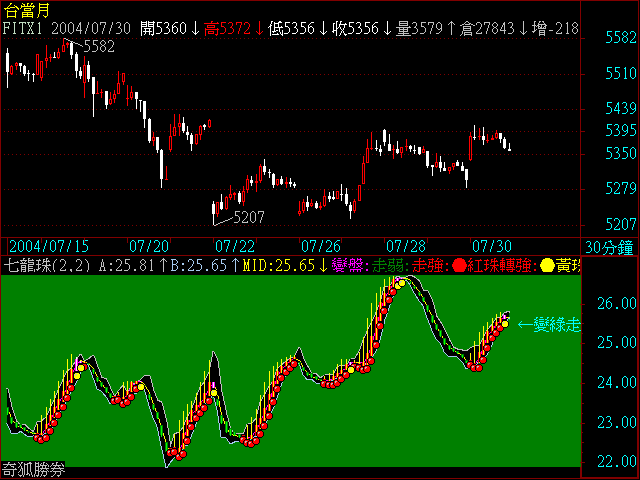Screen dimensions: 640x480
Task: Click the 台當月 chart title
Action: (x=27, y=10)
